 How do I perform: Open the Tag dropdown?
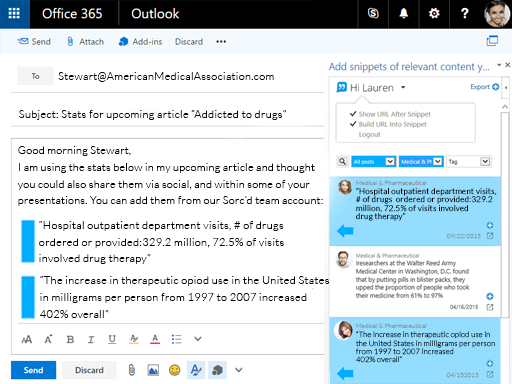pos(469,162)
